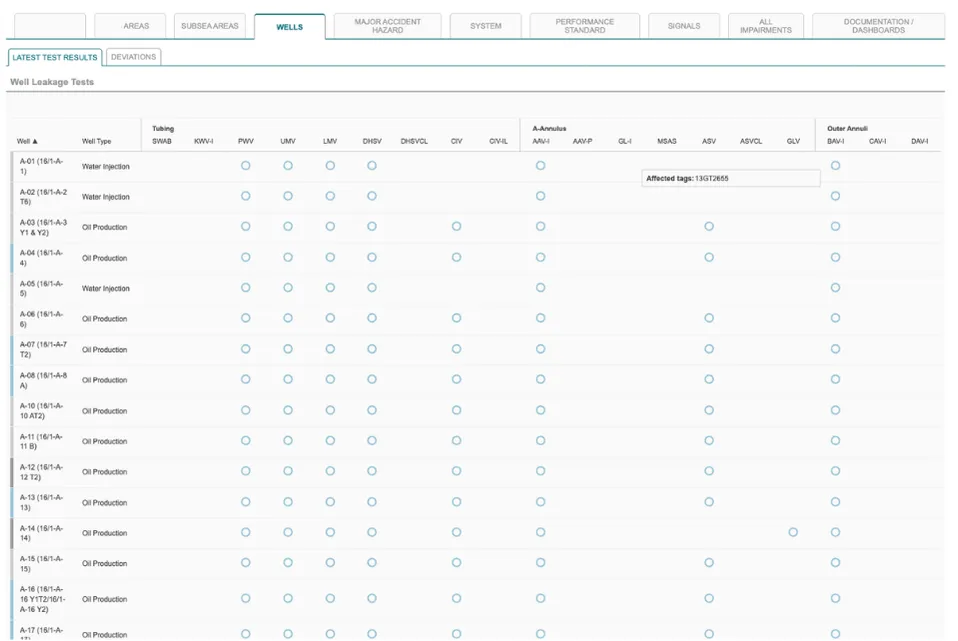This screenshot has width=958, height=641.
Task: Click BAV-I status circle for well A-07
Action: click(835, 349)
